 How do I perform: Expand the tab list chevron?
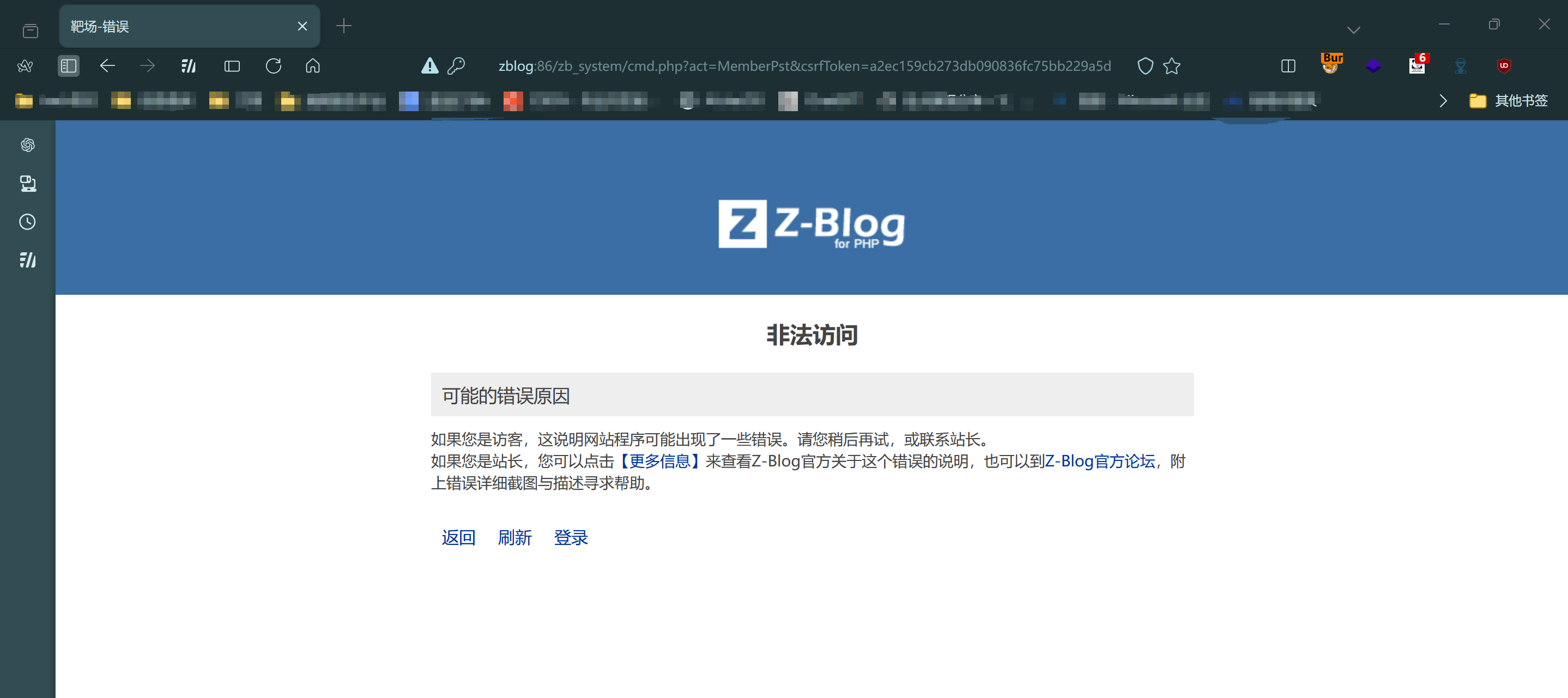1353,30
